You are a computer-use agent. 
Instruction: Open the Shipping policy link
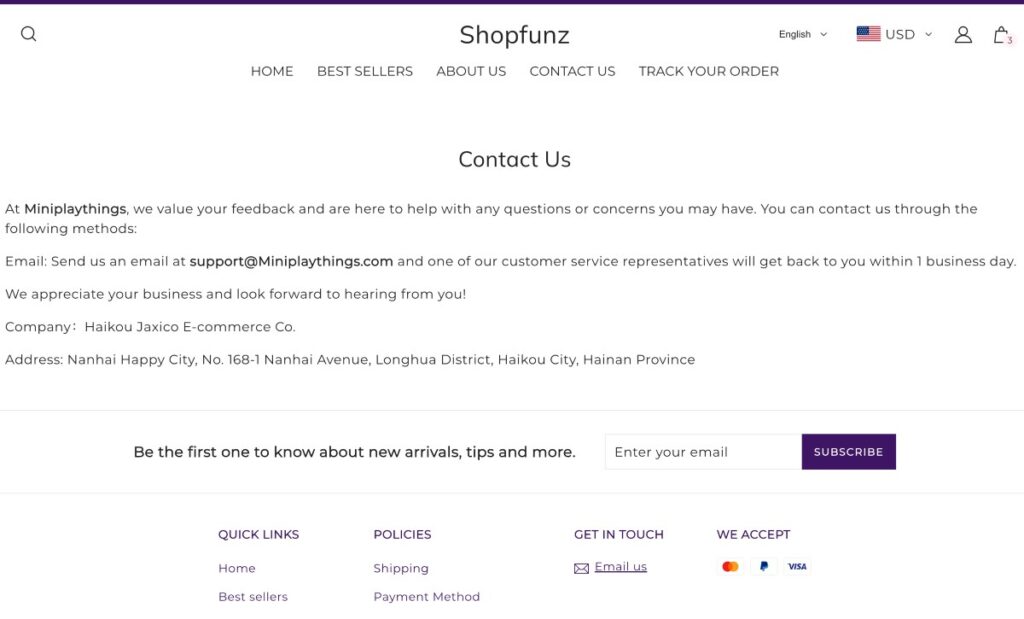(x=401, y=568)
